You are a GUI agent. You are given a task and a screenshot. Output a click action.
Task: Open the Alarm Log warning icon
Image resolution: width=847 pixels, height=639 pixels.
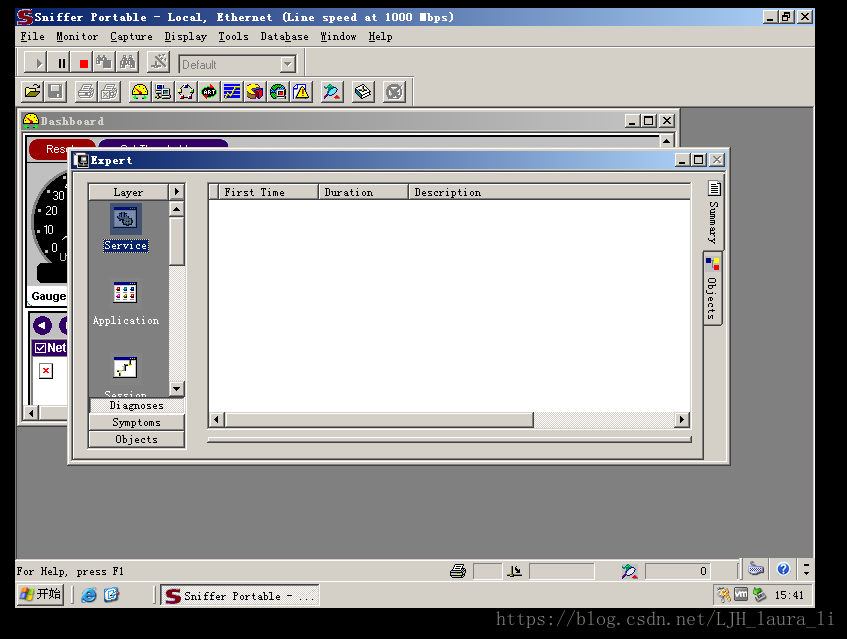[301, 92]
